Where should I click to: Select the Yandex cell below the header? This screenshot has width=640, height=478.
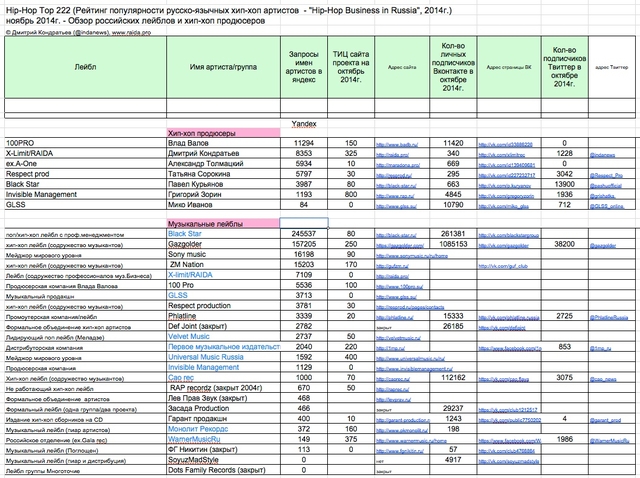tap(302, 122)
